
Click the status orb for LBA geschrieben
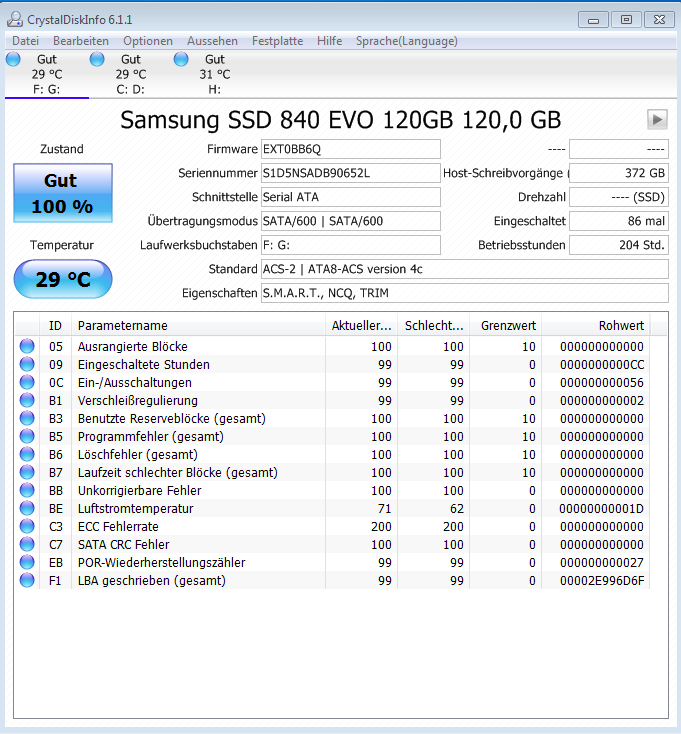[x=27, y=580]
